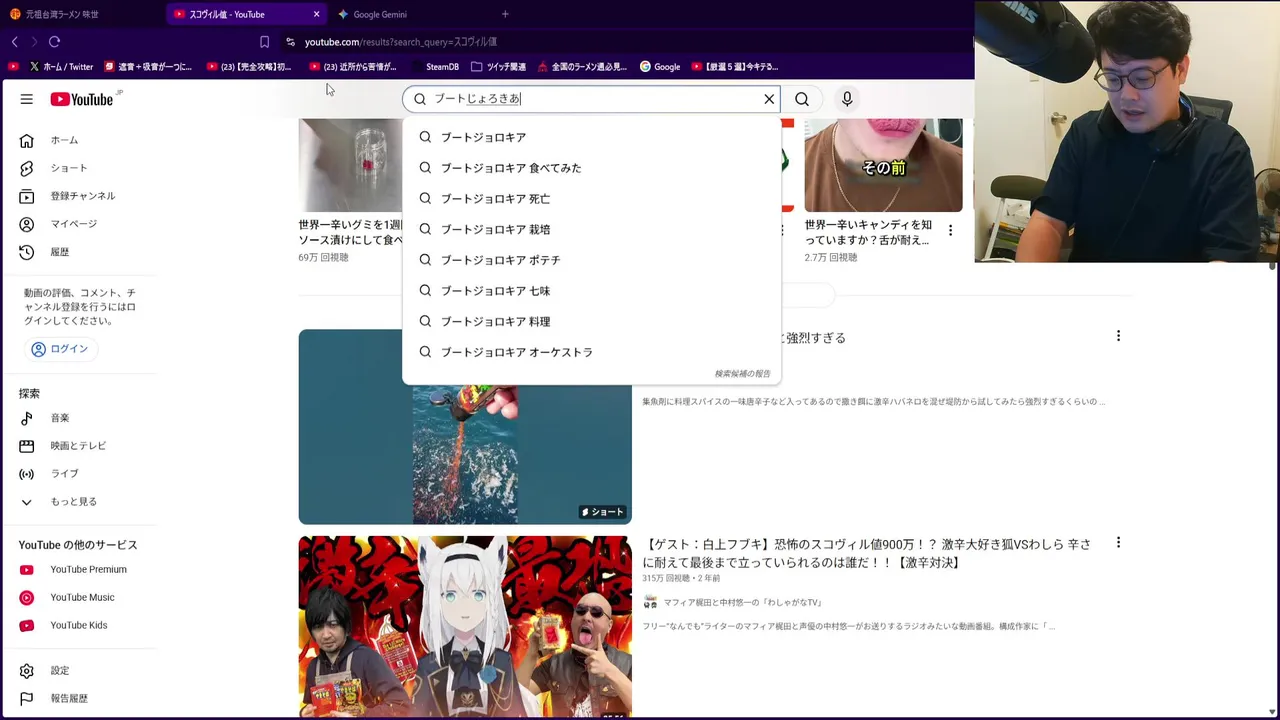
Task: Select suggestion ブートジョロキア オーケストラ
Action: (591, 352)
